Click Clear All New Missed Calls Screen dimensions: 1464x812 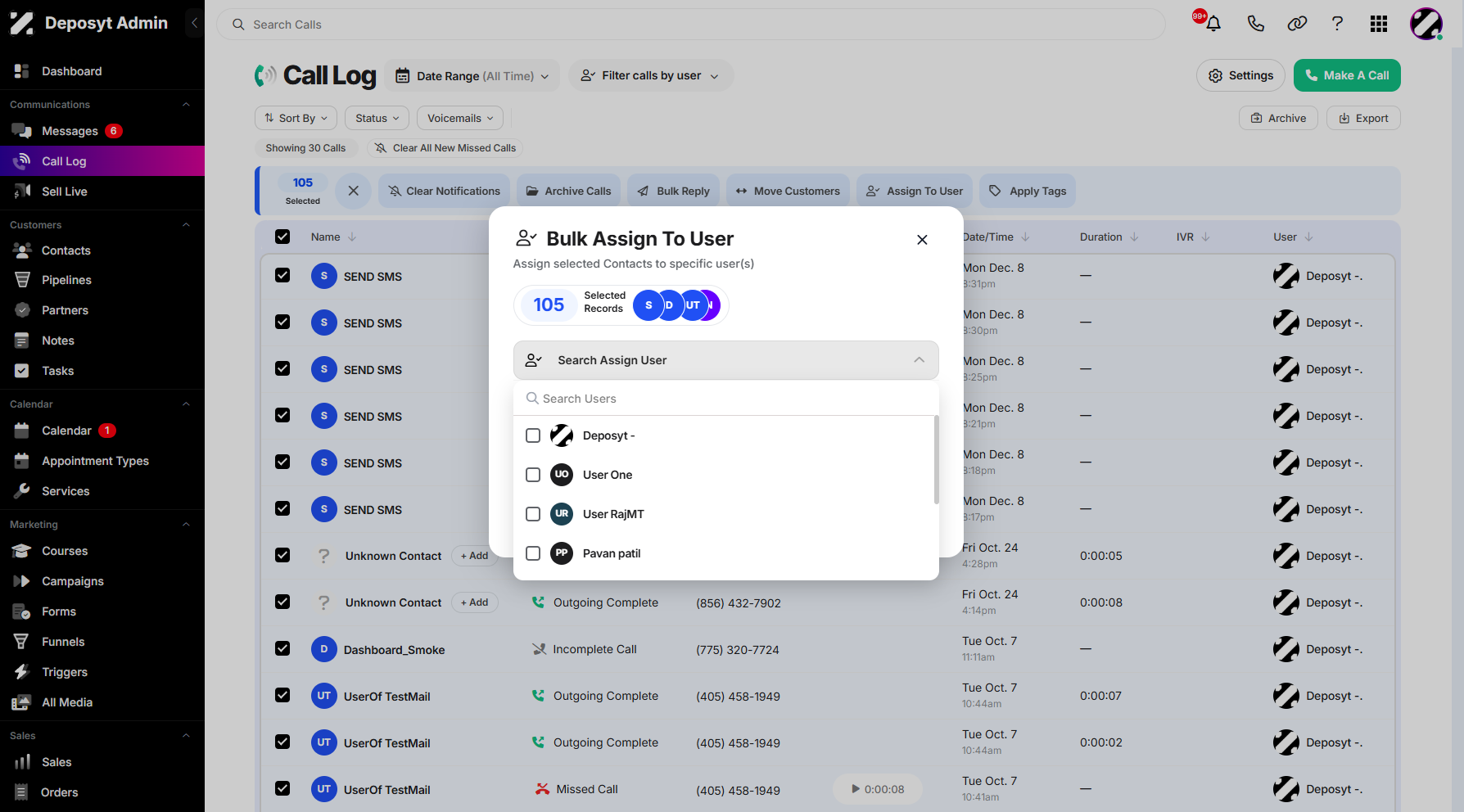point(445,148)
